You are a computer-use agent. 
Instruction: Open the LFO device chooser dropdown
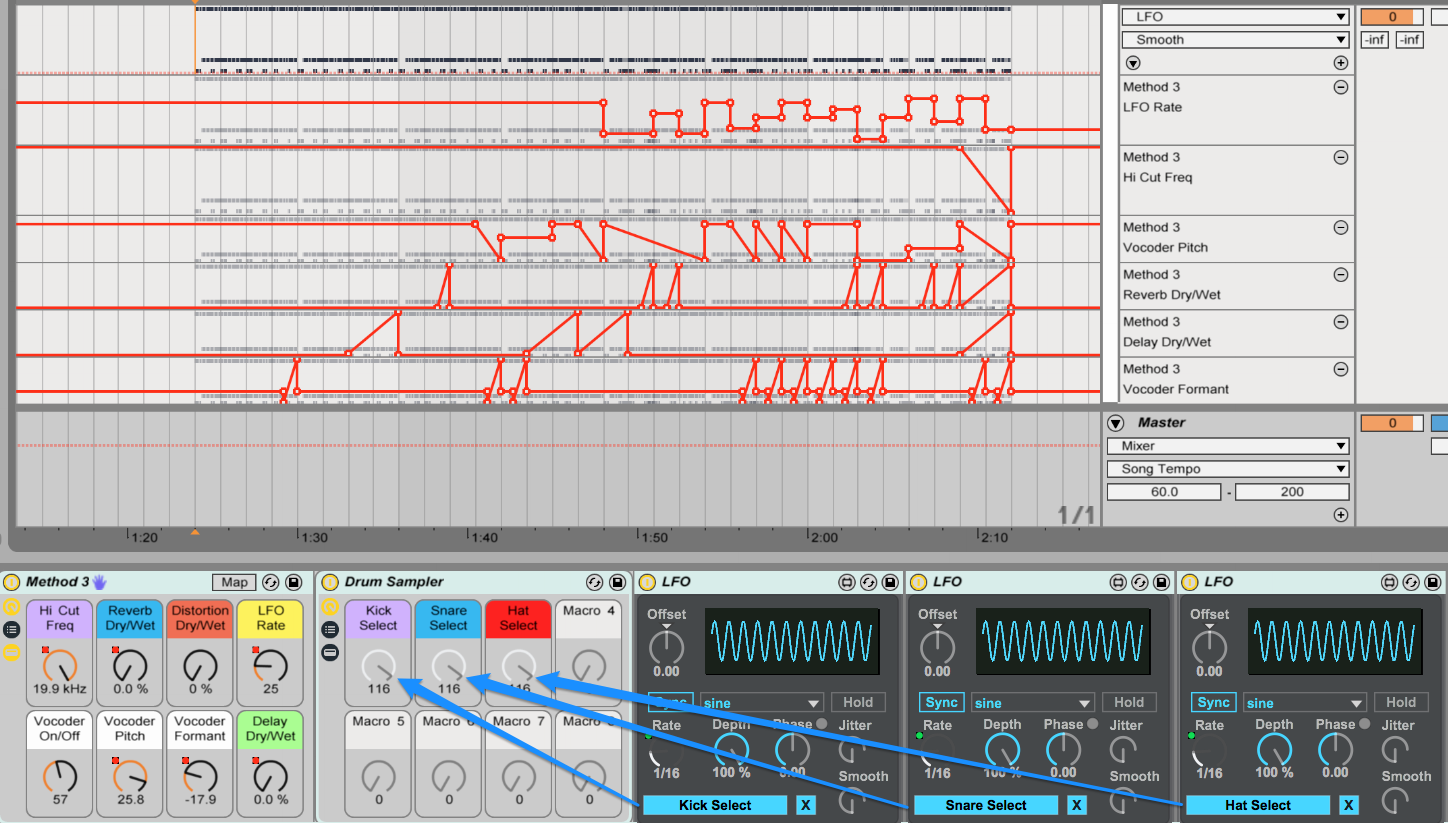click(x=1235, y=17)
